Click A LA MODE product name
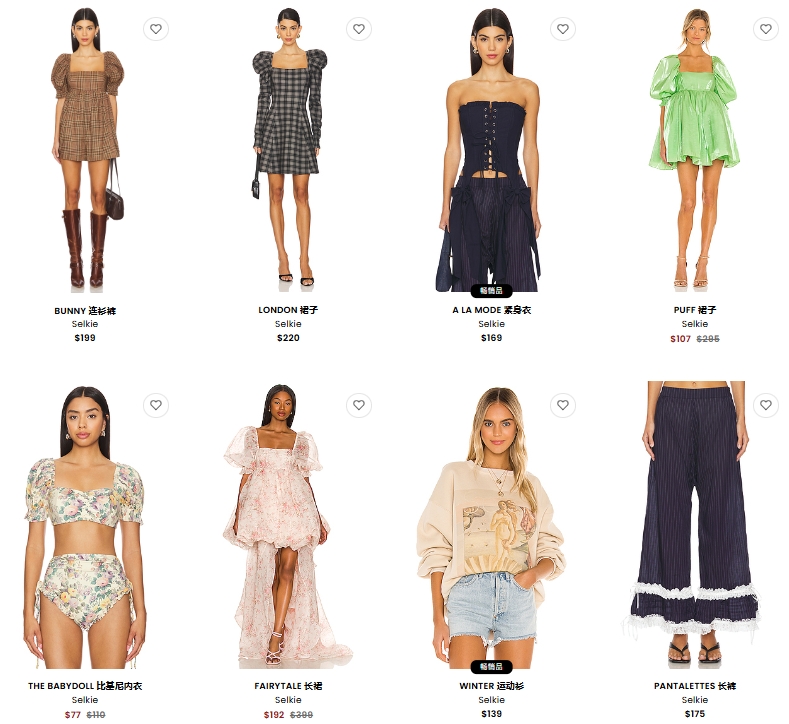Viewport: 789px width, 724px height. (492, 310)
